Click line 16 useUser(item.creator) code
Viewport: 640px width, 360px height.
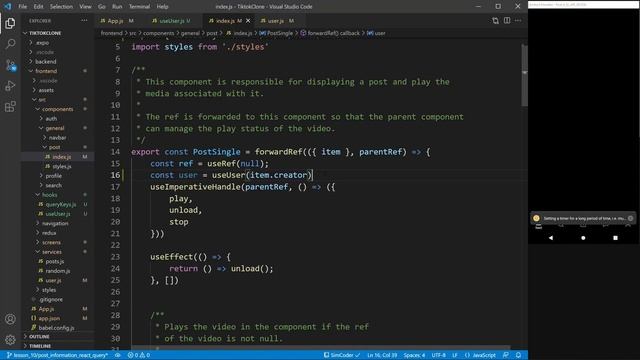(x=262, y=175)
